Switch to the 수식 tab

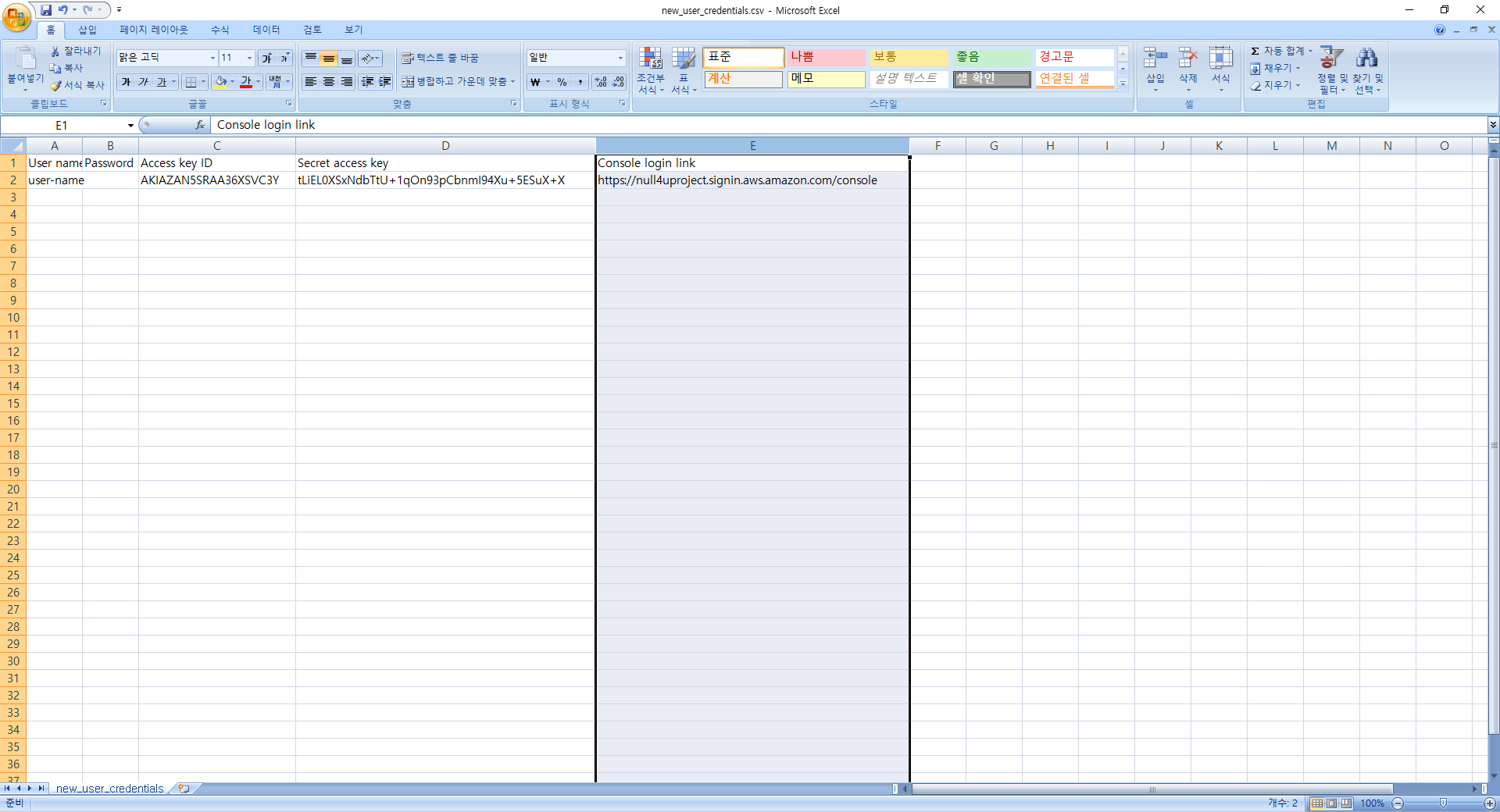220,30
